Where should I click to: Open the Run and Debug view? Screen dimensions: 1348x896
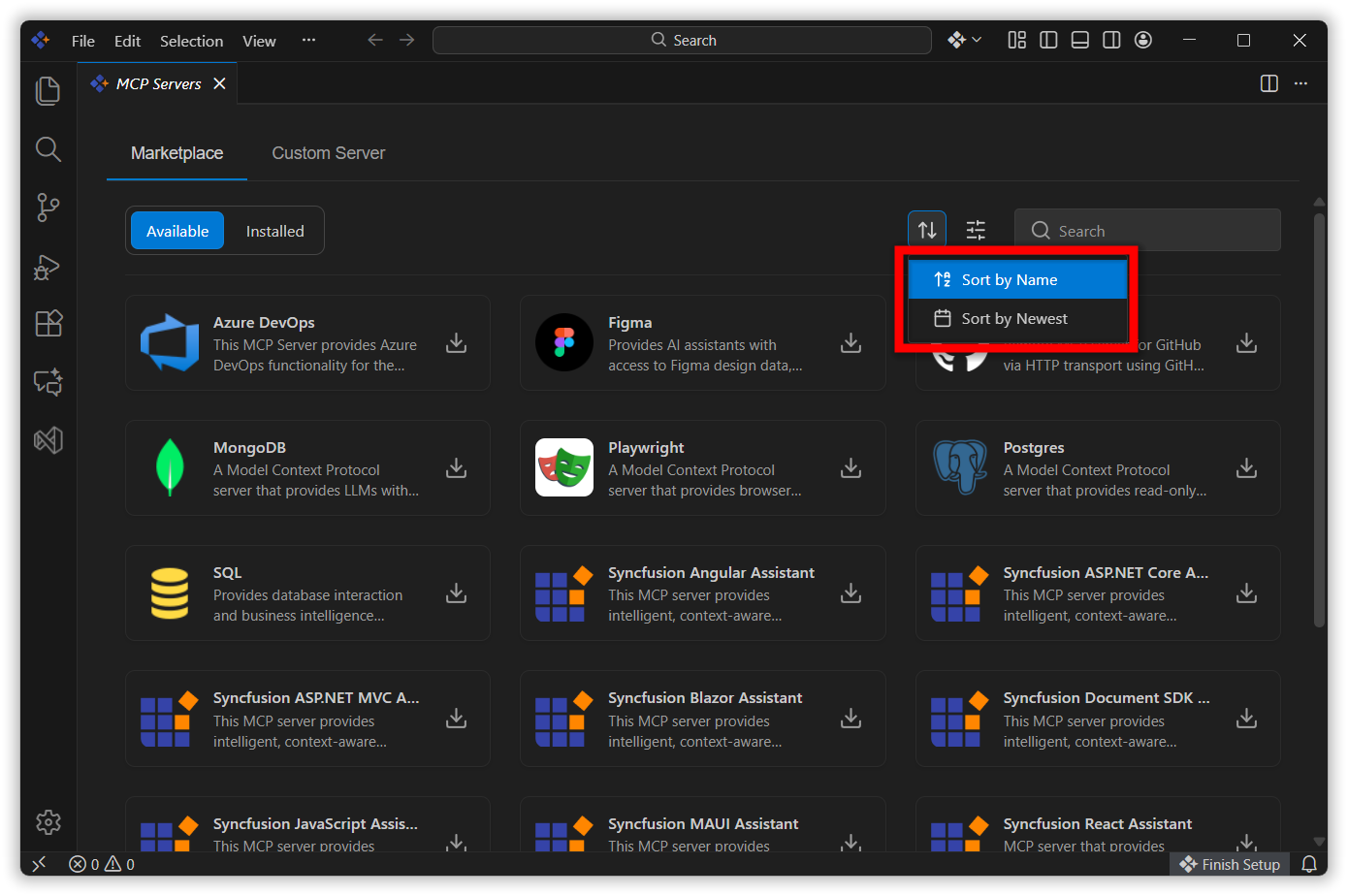(48, 267)
